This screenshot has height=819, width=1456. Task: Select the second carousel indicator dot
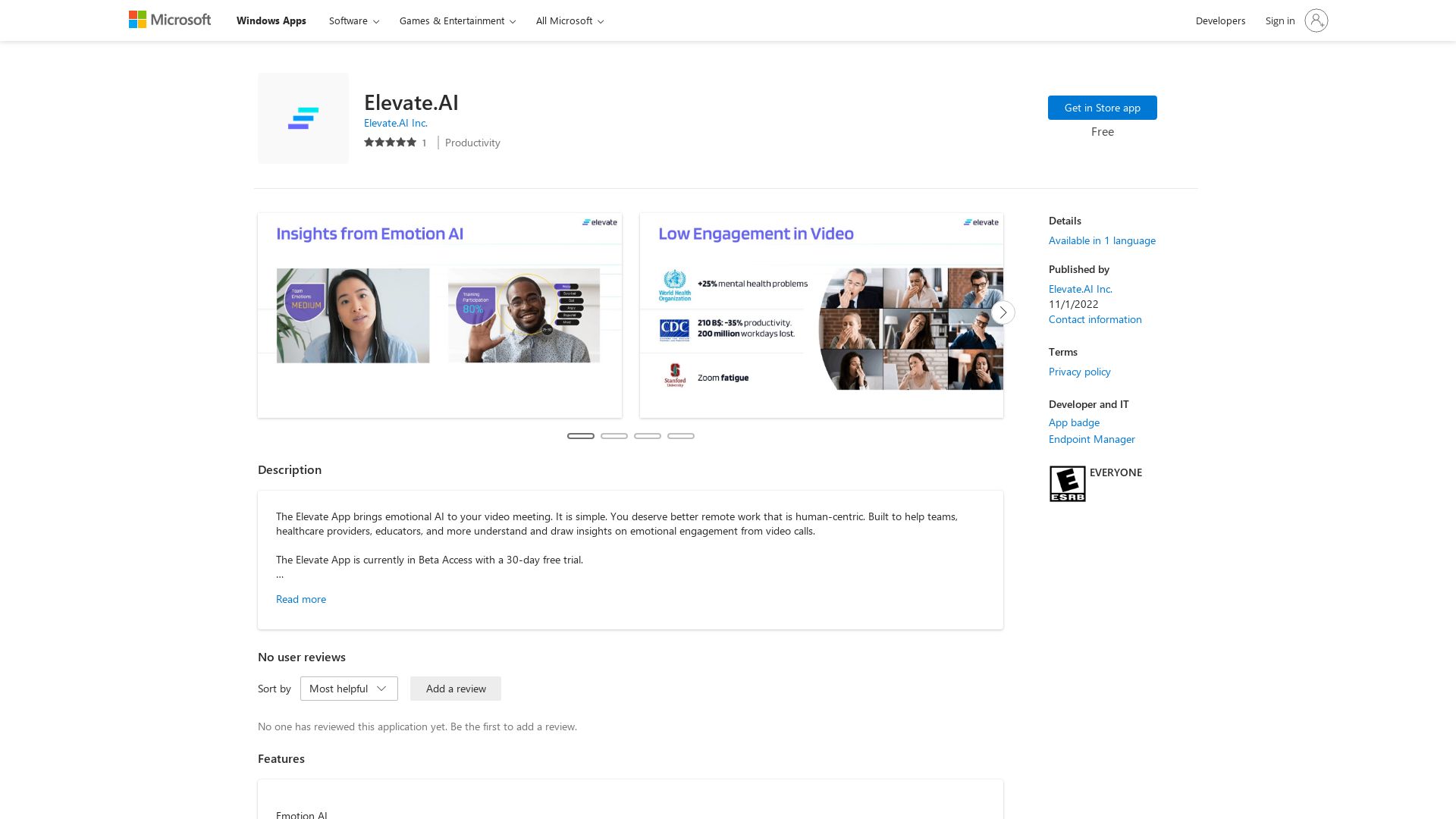[614, 436]
